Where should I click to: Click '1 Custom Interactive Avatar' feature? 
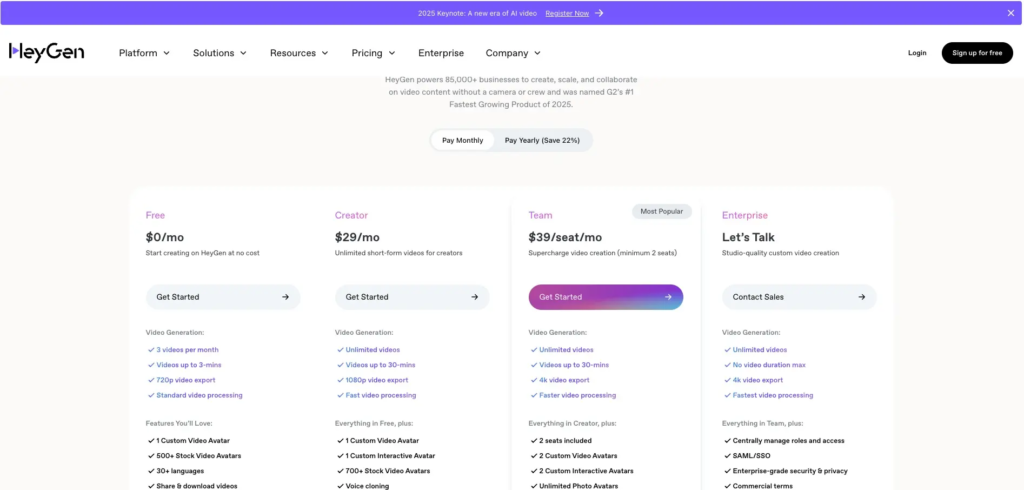coord(390,455)
